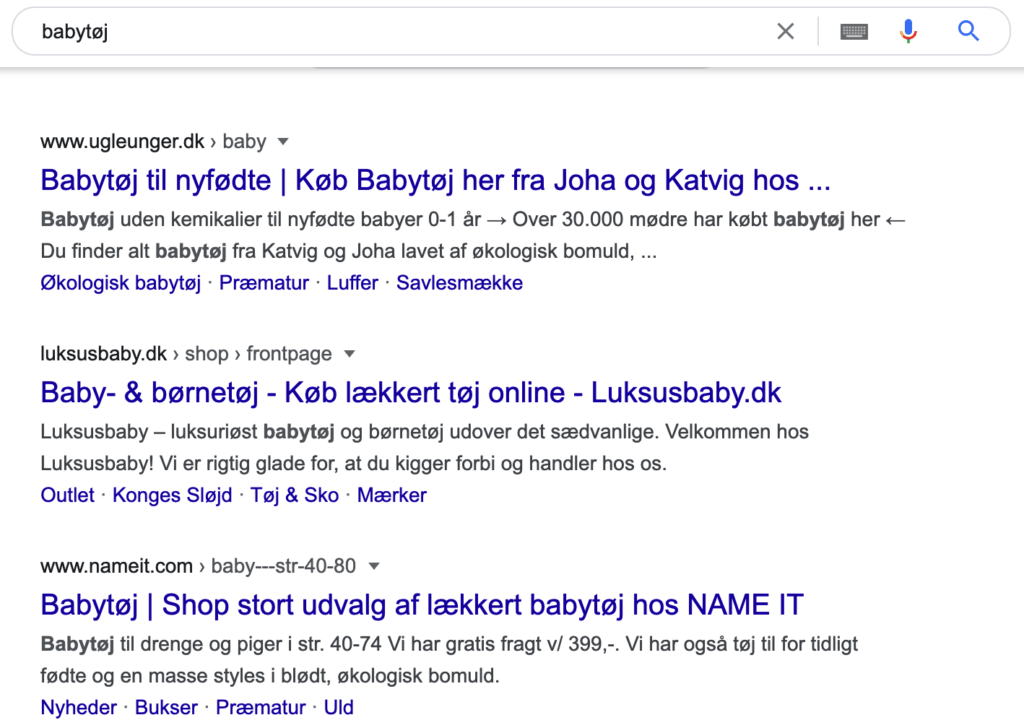Open the 'Mærker' sitelink
1024x728 pixels.
coord(391,495)
